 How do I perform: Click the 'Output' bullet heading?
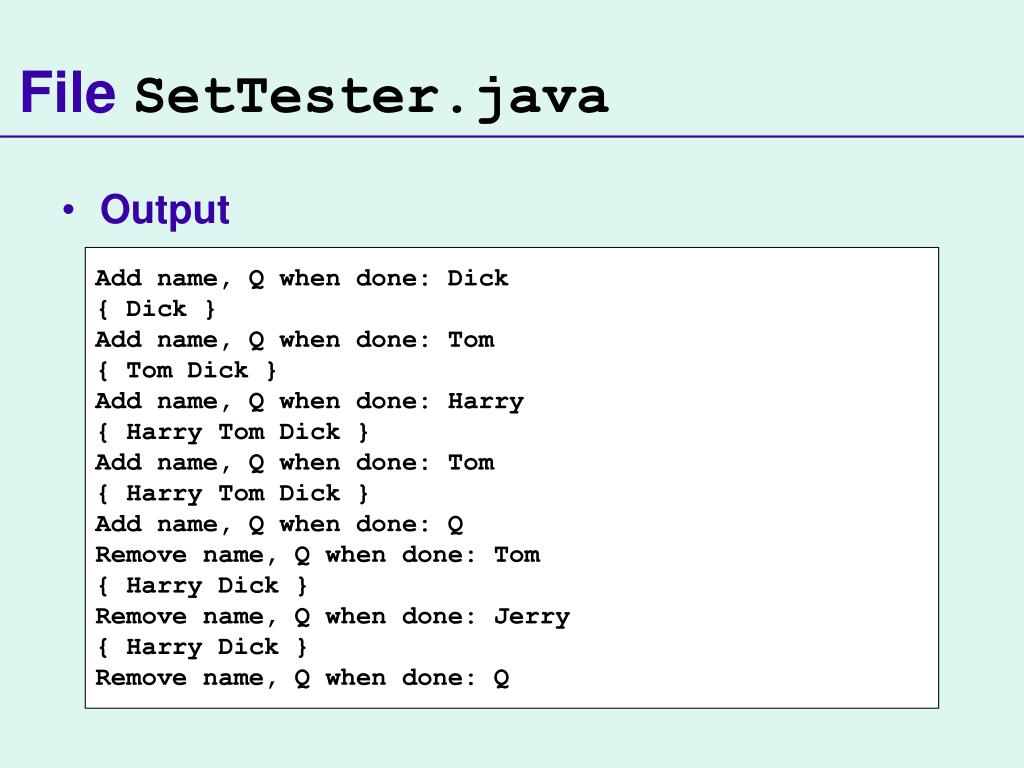coord(165,210)
